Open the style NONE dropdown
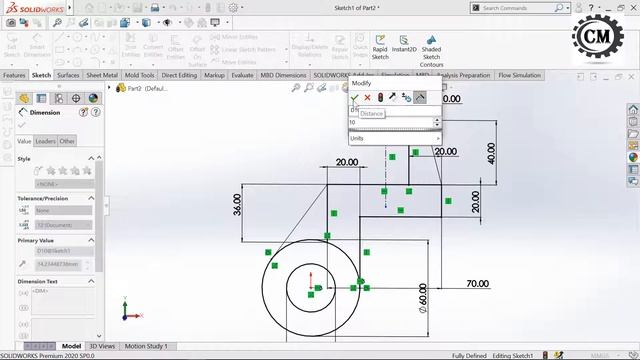 click(x=64, y=184)
